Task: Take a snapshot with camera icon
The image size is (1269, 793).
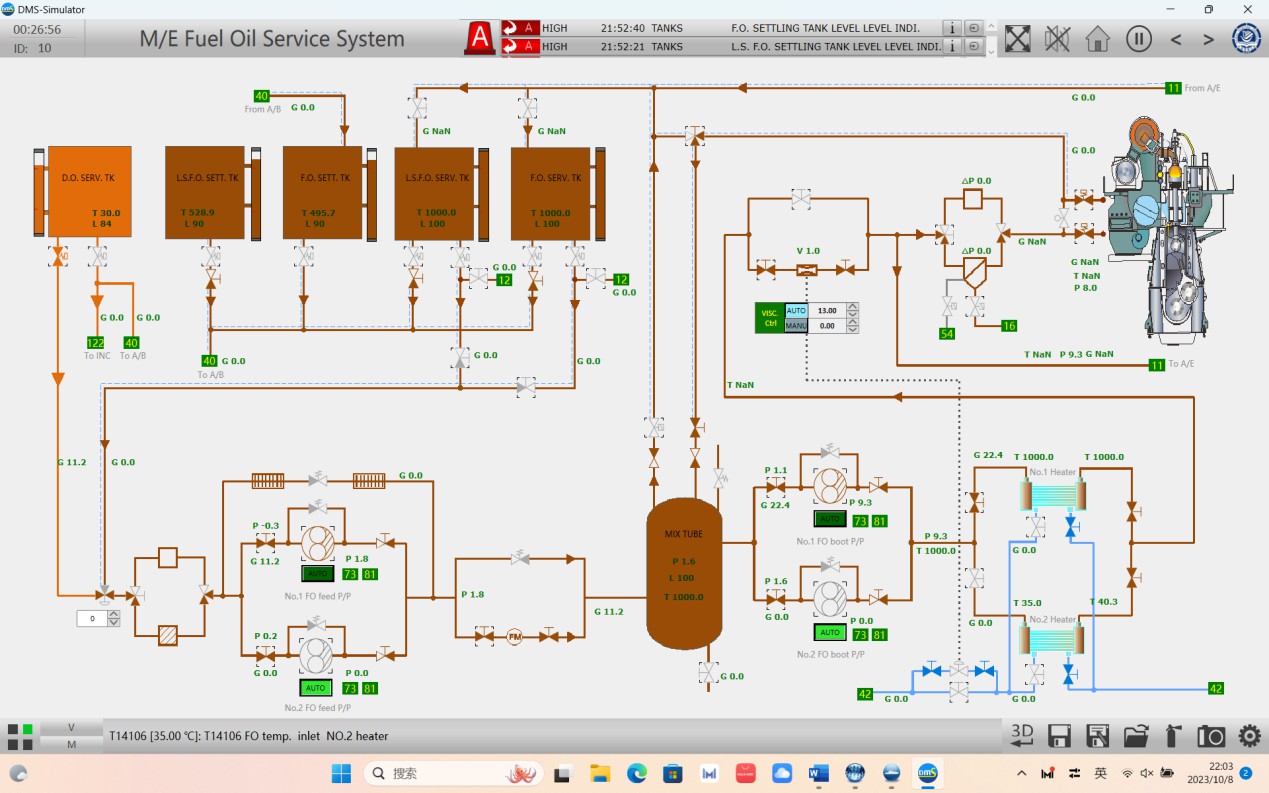Action: pyautogui.click(x=1211, y=736)
